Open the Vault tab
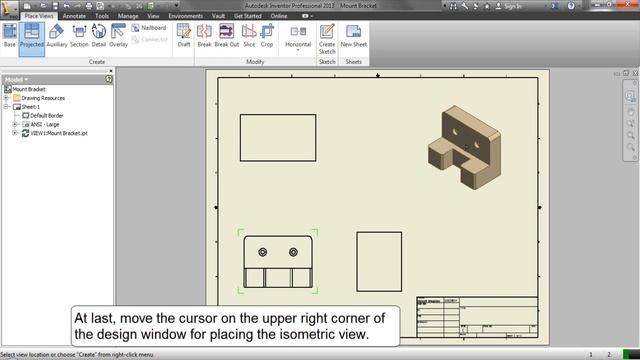This screenshot has width=640, height=360. (218, 16)
